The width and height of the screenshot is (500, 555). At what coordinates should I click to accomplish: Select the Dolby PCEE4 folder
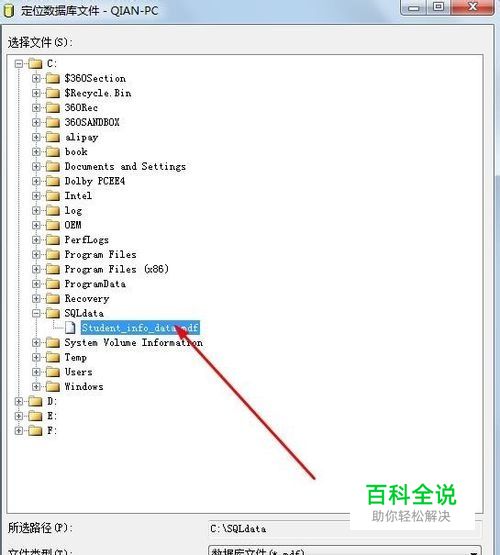[94, 181]
